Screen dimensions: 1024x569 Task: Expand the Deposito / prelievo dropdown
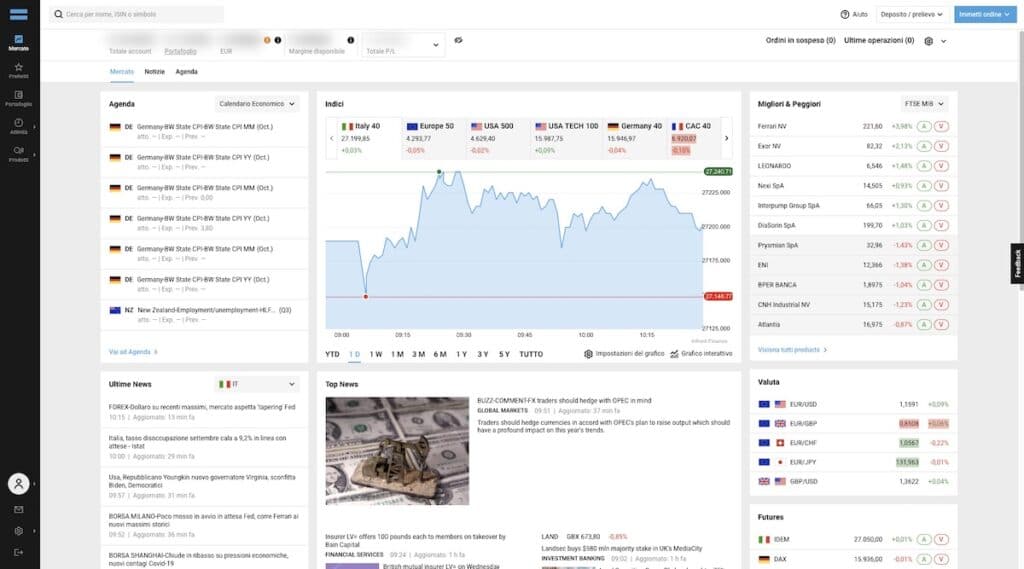911,14
